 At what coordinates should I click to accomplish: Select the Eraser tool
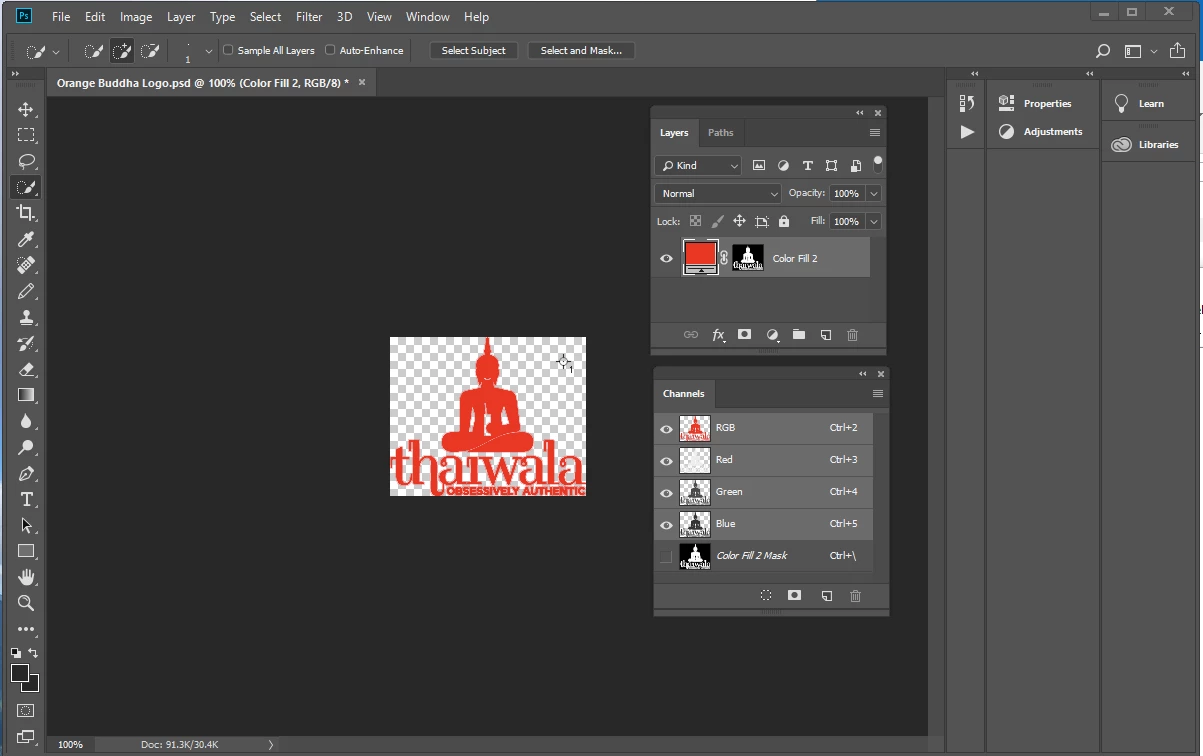26,369
